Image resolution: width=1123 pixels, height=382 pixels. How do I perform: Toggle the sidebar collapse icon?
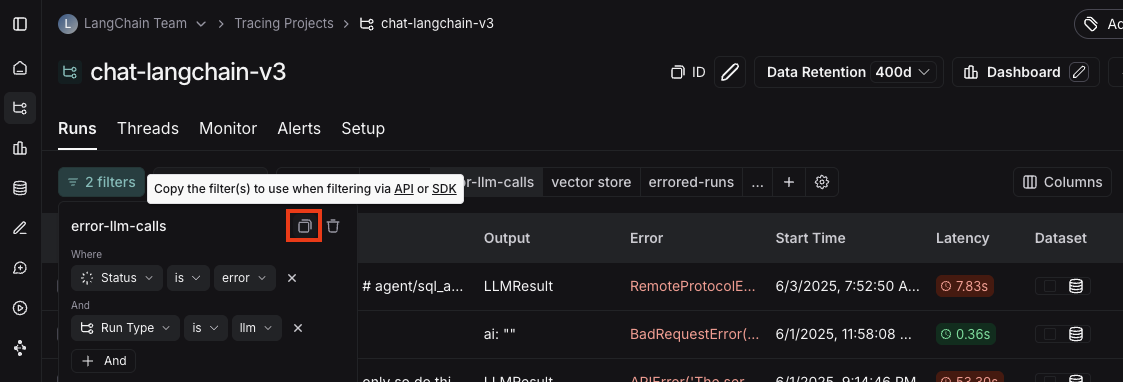pyautogui.click(x=20, y=24)
